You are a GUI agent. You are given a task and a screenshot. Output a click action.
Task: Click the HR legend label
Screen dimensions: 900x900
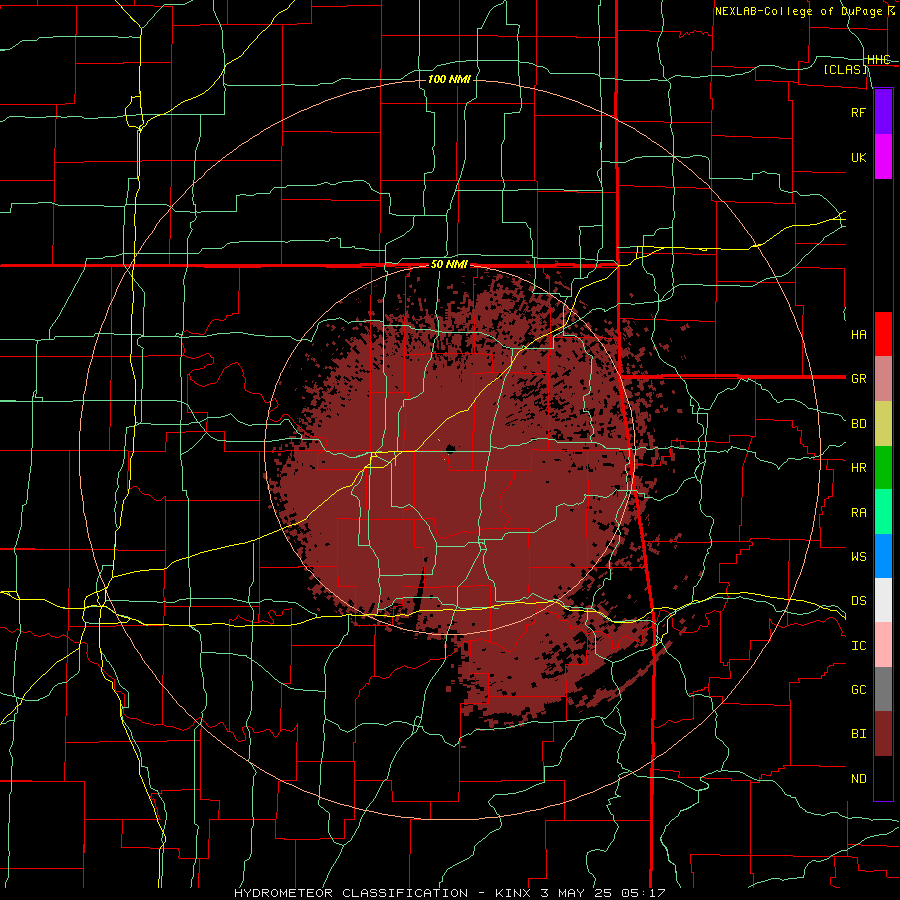point(858,468)
